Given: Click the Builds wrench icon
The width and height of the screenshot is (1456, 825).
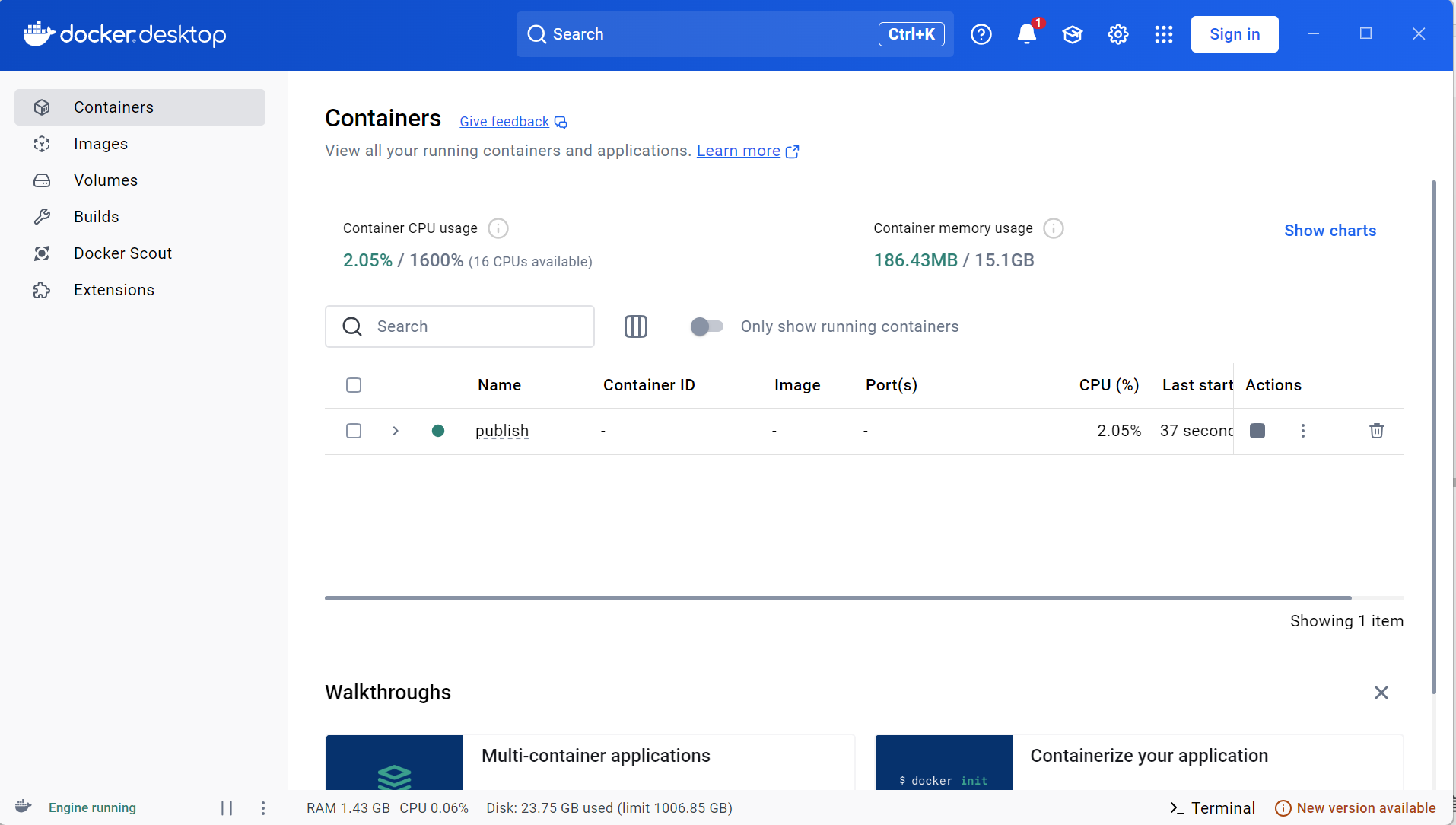Looking at the screenshot, I should coord(42,217).
